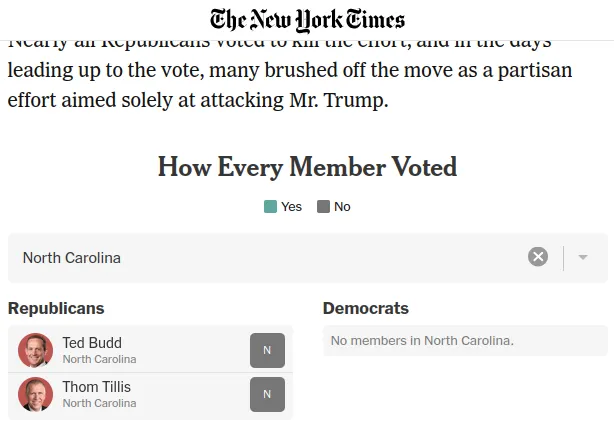Click Thom Tillis's N vote badge
This screenshot has width=614, height=444.
[x=267, y=394]
